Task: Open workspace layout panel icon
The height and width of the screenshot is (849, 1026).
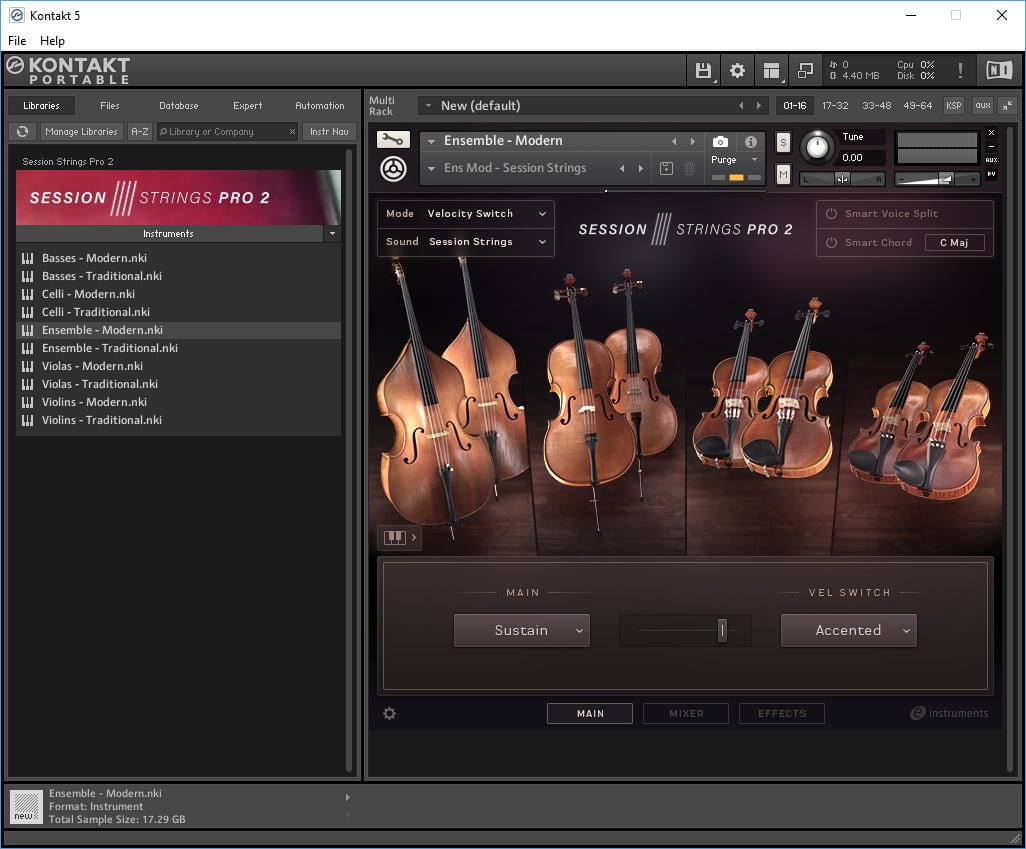Action: pos(771,70)
